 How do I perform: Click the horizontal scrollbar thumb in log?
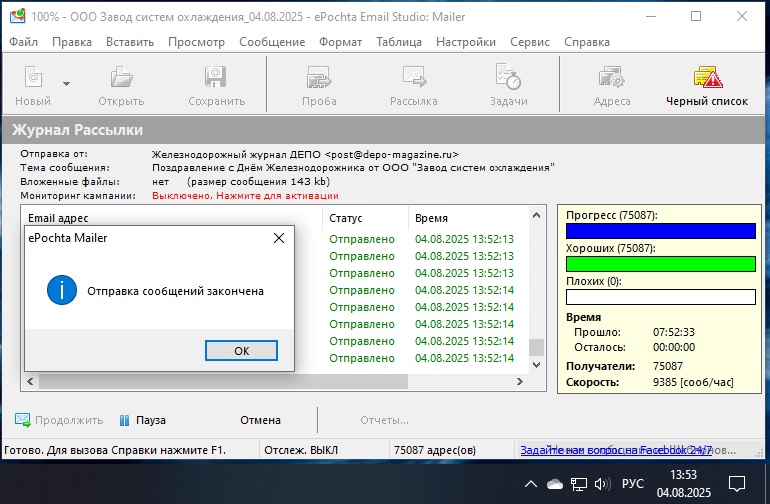click(x=223, y=382)
